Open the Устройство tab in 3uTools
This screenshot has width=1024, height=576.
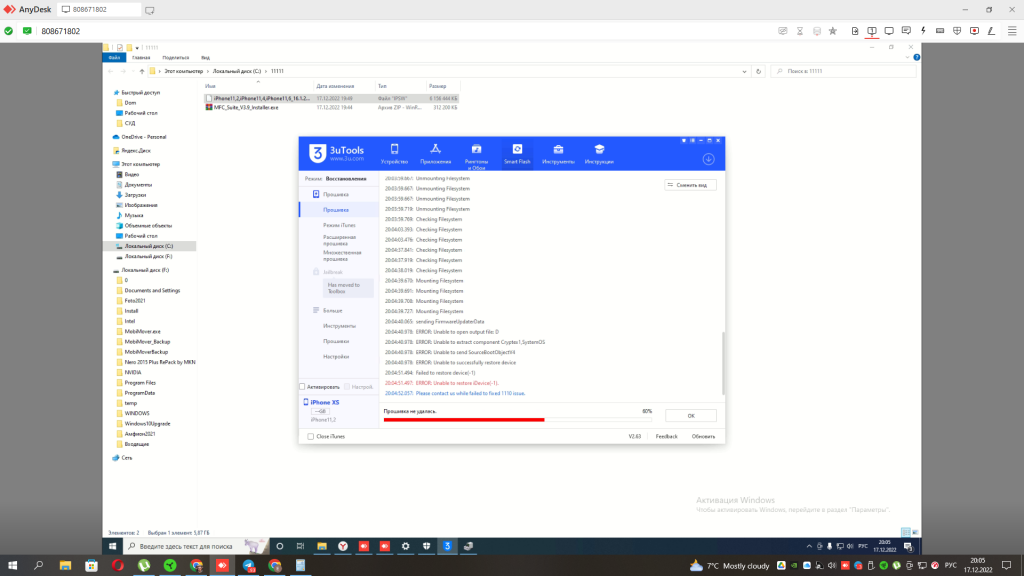pyautogui.click(x=394, y=153)
